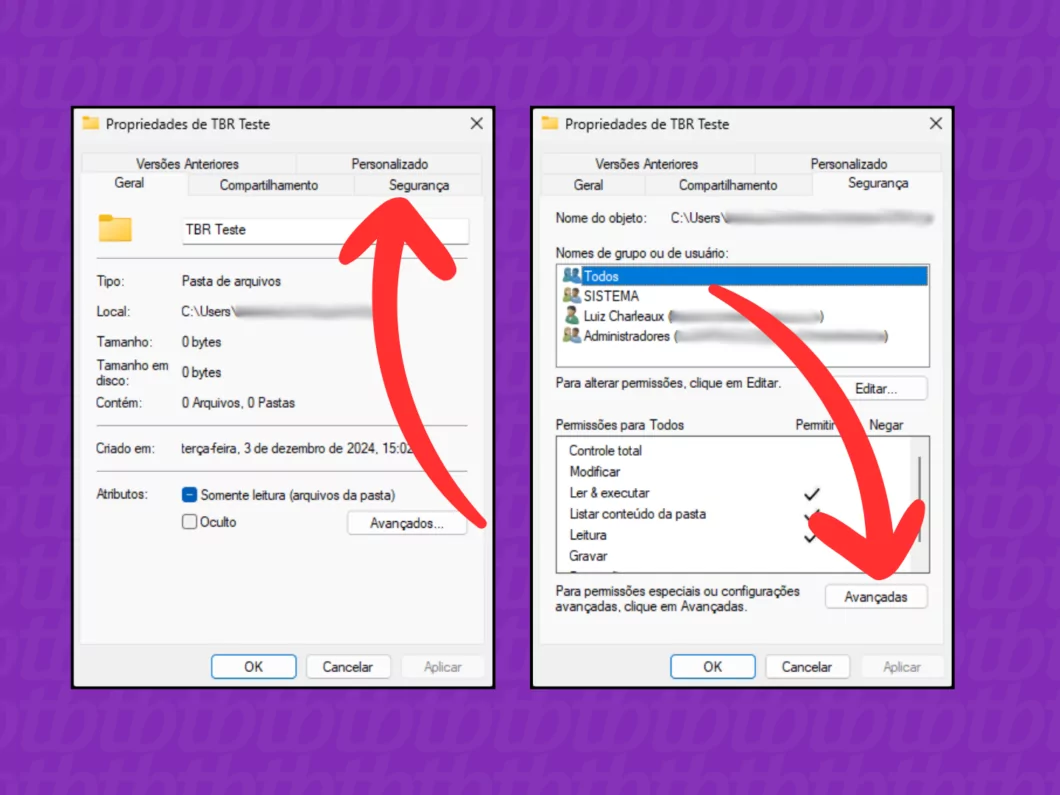Click the Listar conteúdo da pasta row

point(733,514)
